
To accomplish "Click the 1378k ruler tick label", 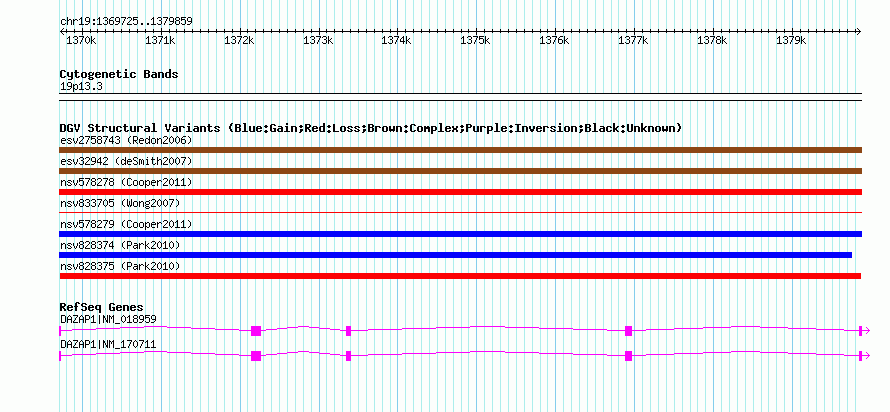I will [712, 41].
